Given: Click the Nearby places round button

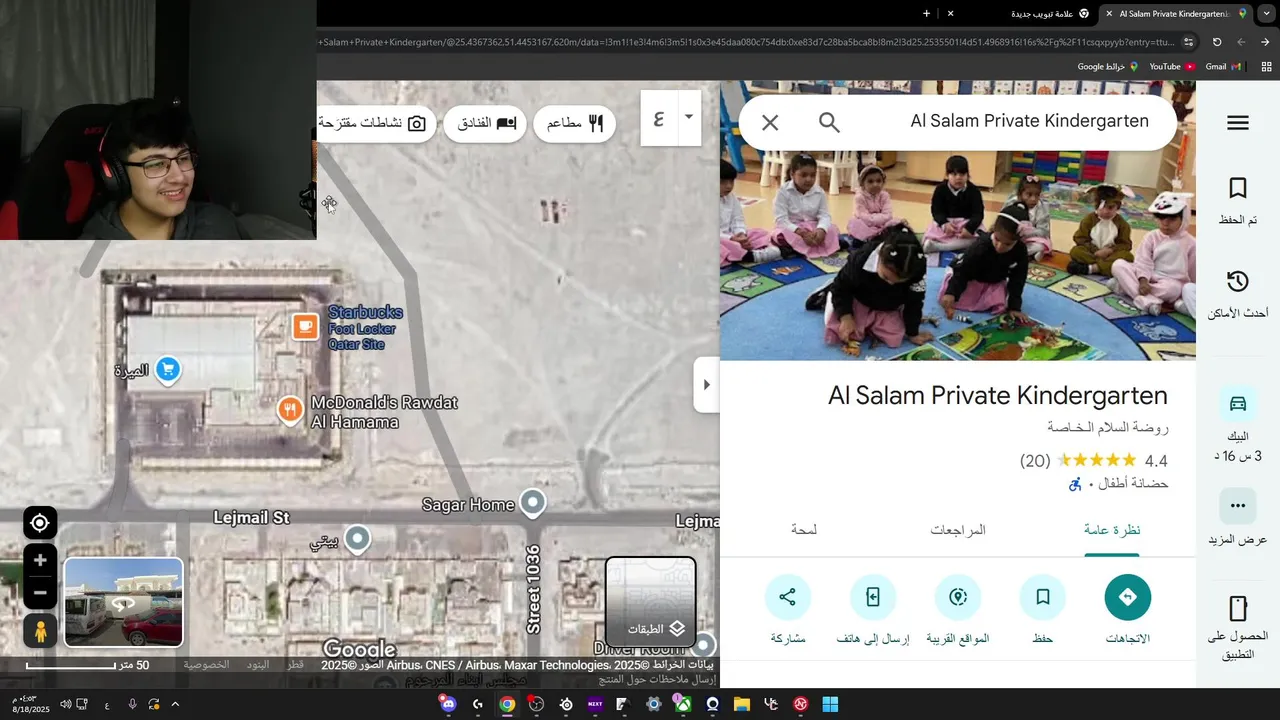Looking at the screenshot, I should coord(958,597).
